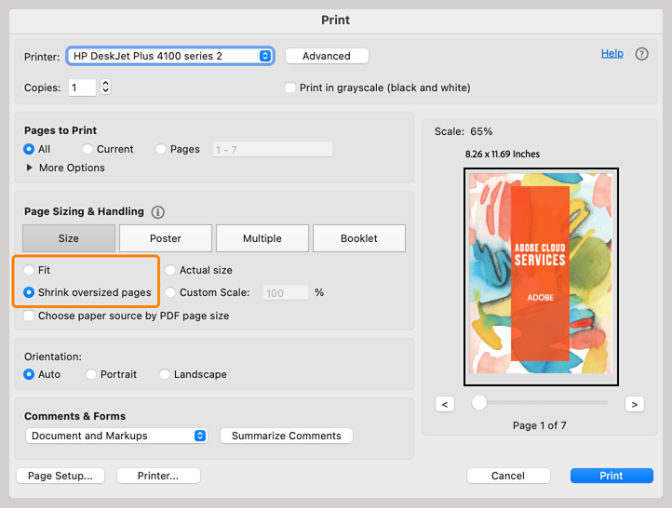Click the blue Print button
Viewport: 672px width, 508px height.
[x=611, y=476]
